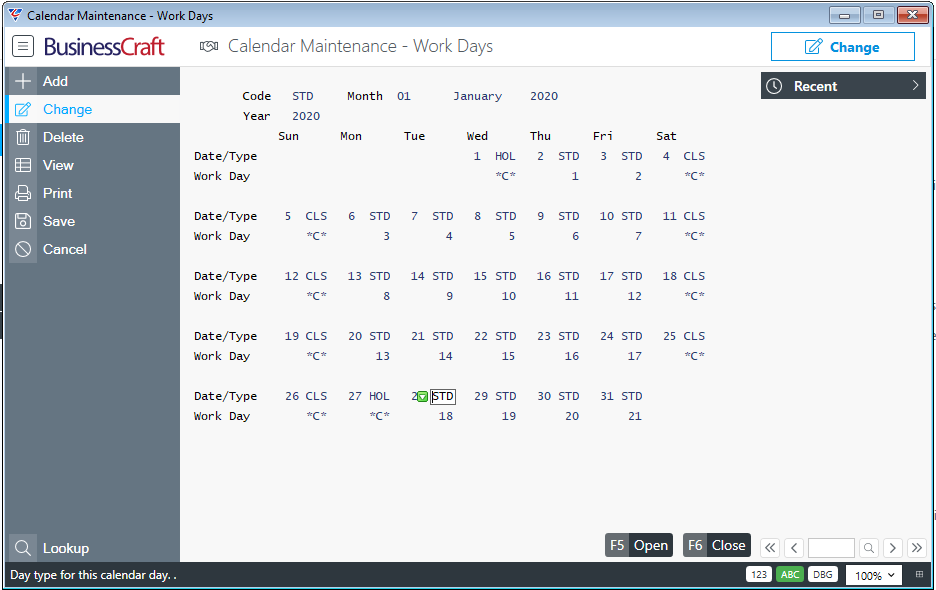Click the HOL type for day 1
This screenshot has width=936, height=590.
point(505,156)
